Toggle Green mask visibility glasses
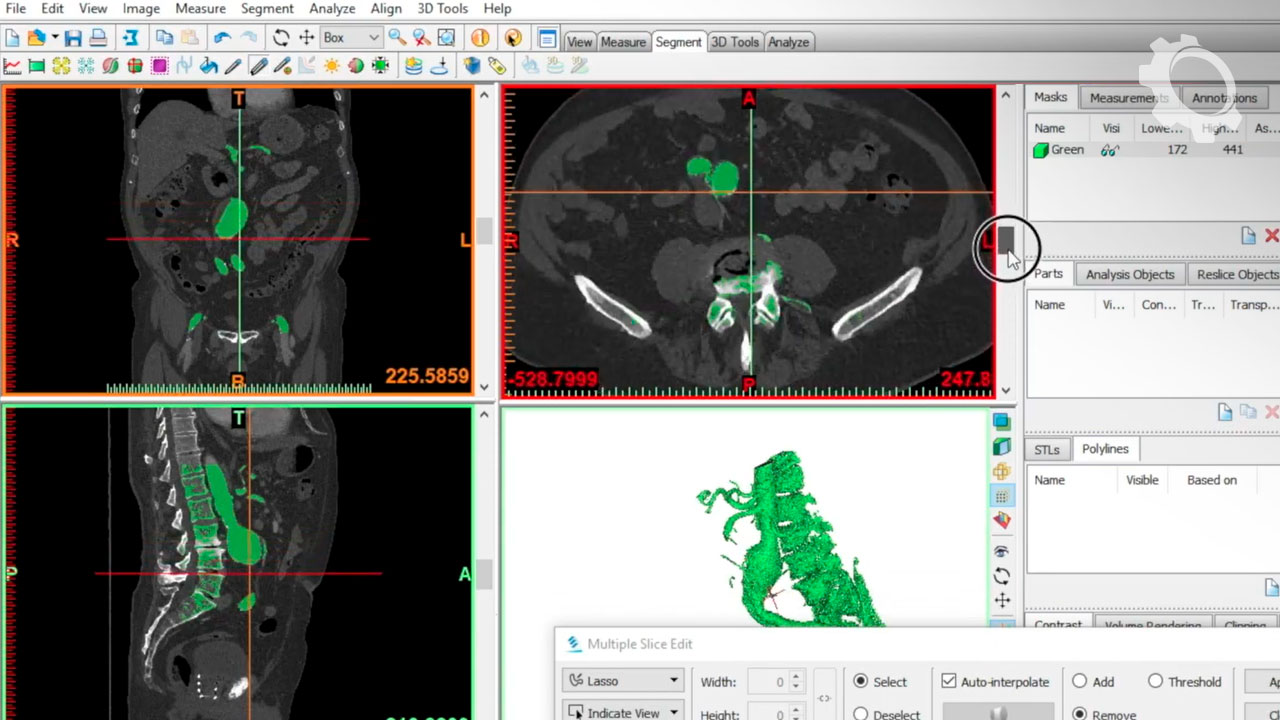 tap(1109, 150)
